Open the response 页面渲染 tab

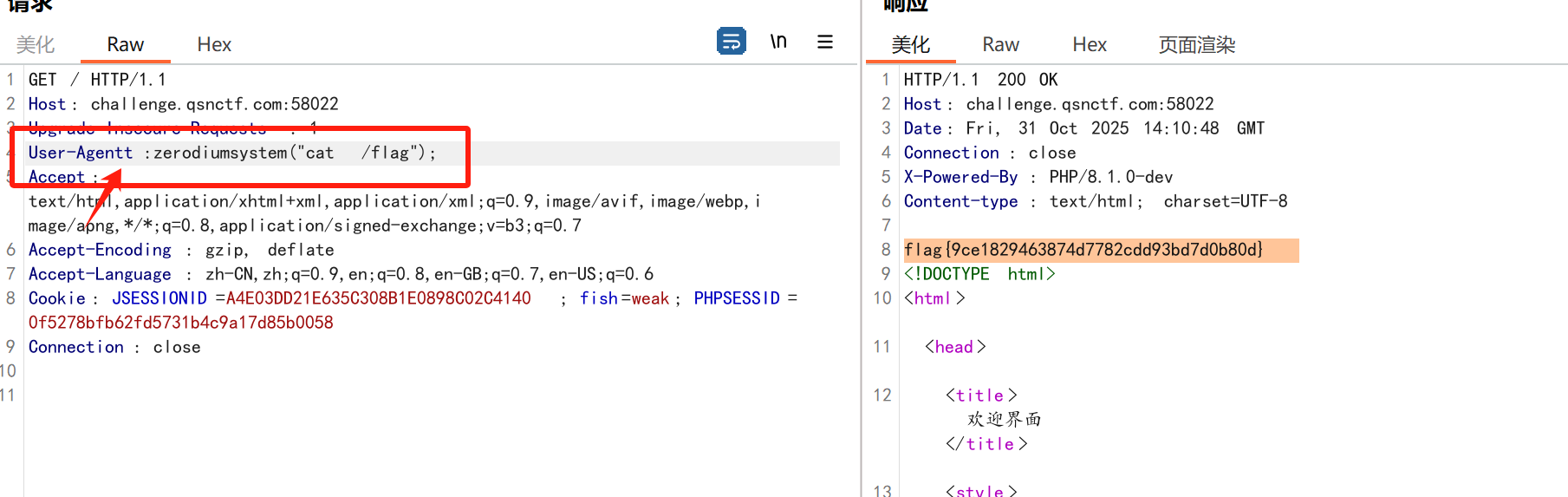click(x=1197, y=44)
